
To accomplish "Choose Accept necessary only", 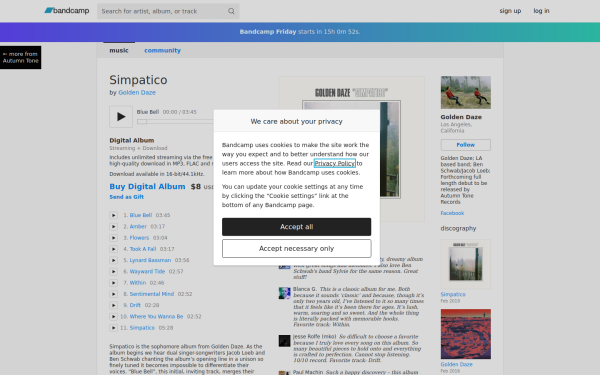I will 297,249.
